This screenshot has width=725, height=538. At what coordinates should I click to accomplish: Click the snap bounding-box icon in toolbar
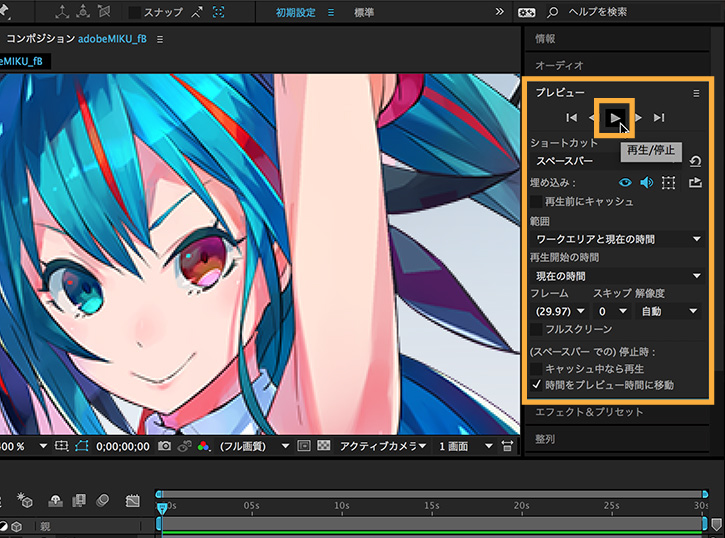click(x=219, y=12)
